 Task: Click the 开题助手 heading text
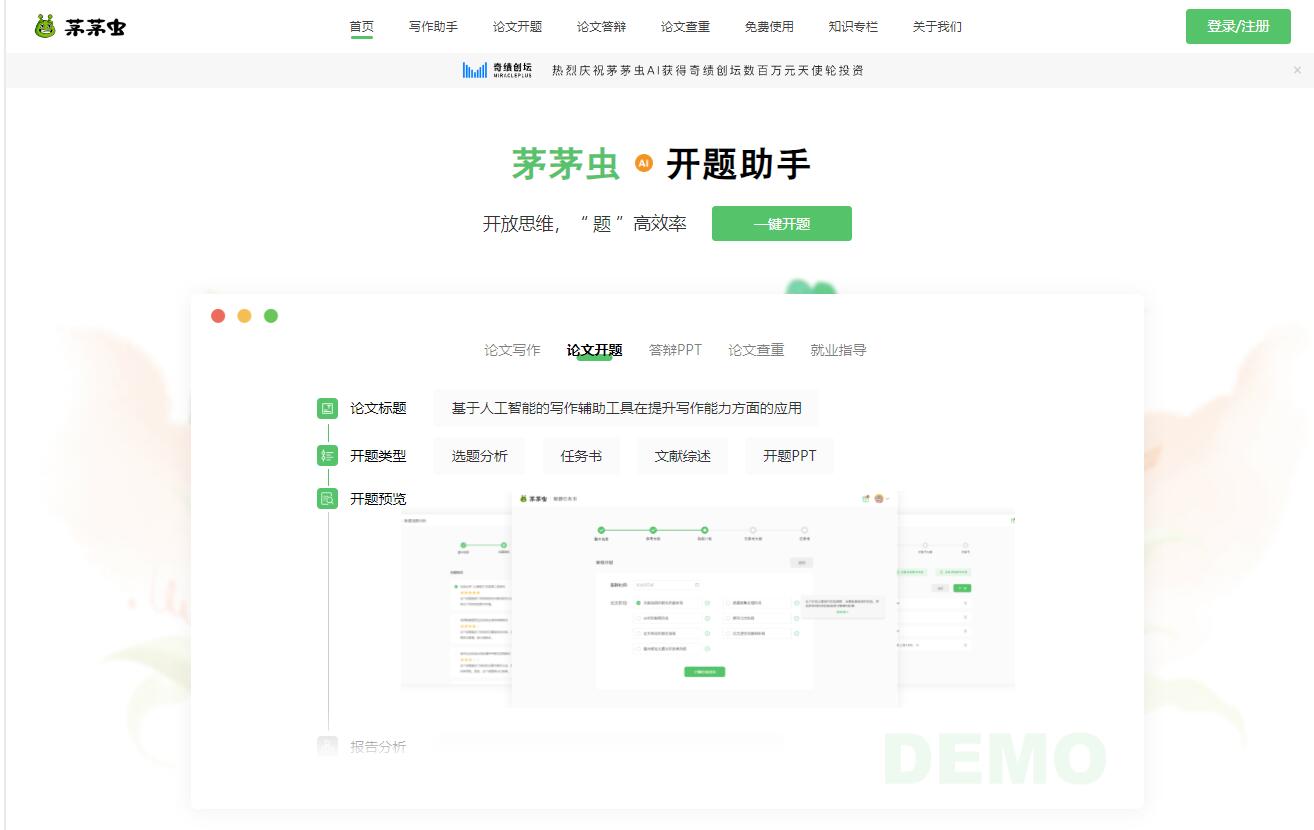tap(738, 164)
